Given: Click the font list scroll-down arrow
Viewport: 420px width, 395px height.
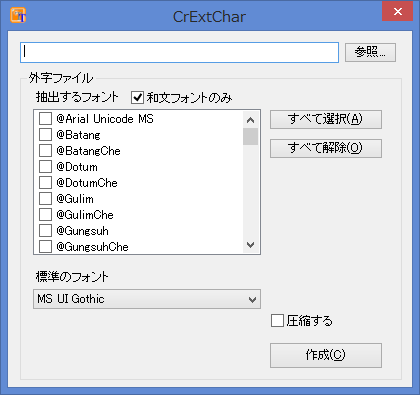Looking at the screenshot, I should pyautogui.click(x=251, y=245).
